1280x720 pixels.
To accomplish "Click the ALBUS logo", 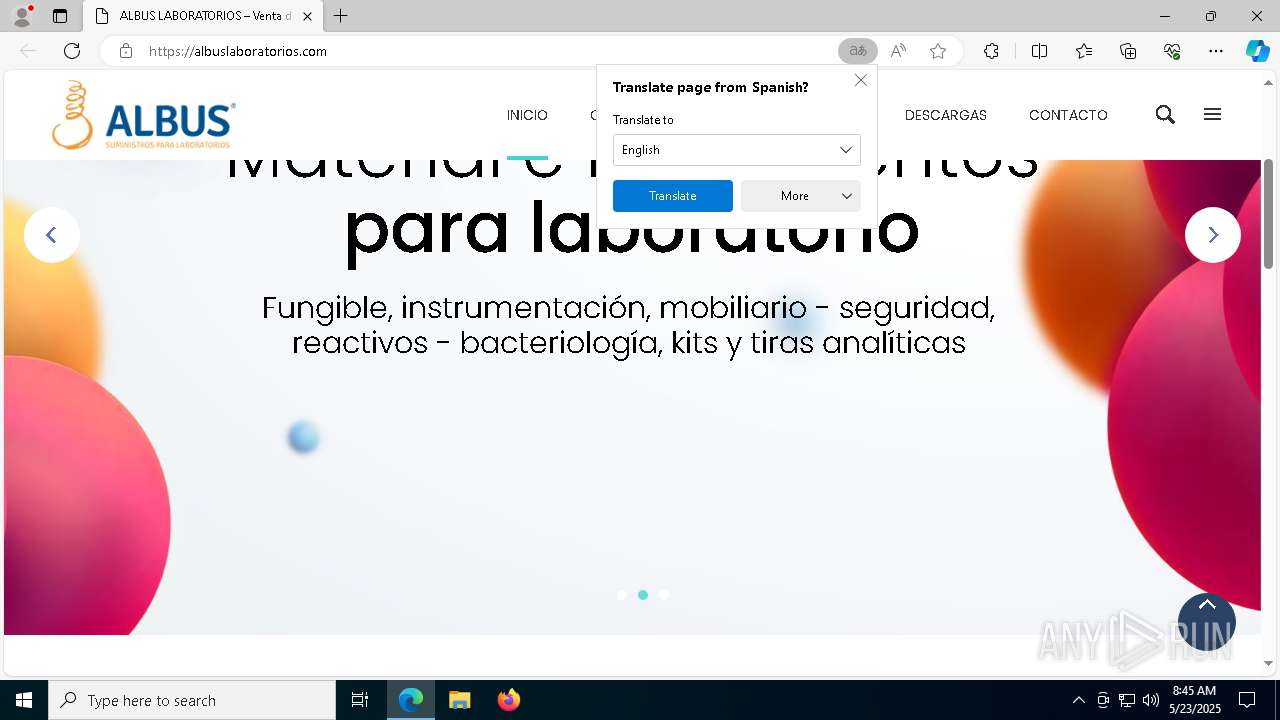I will tap(144, 115).
